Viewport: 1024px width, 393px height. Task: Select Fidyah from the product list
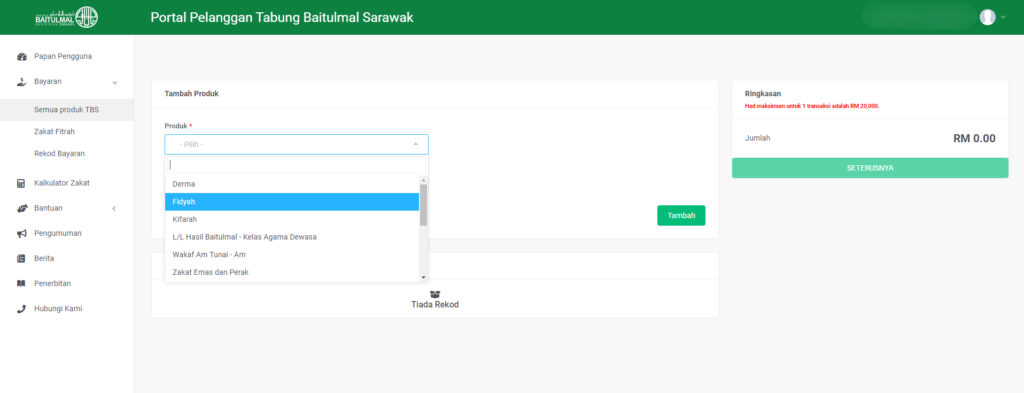tap(292, 202)
